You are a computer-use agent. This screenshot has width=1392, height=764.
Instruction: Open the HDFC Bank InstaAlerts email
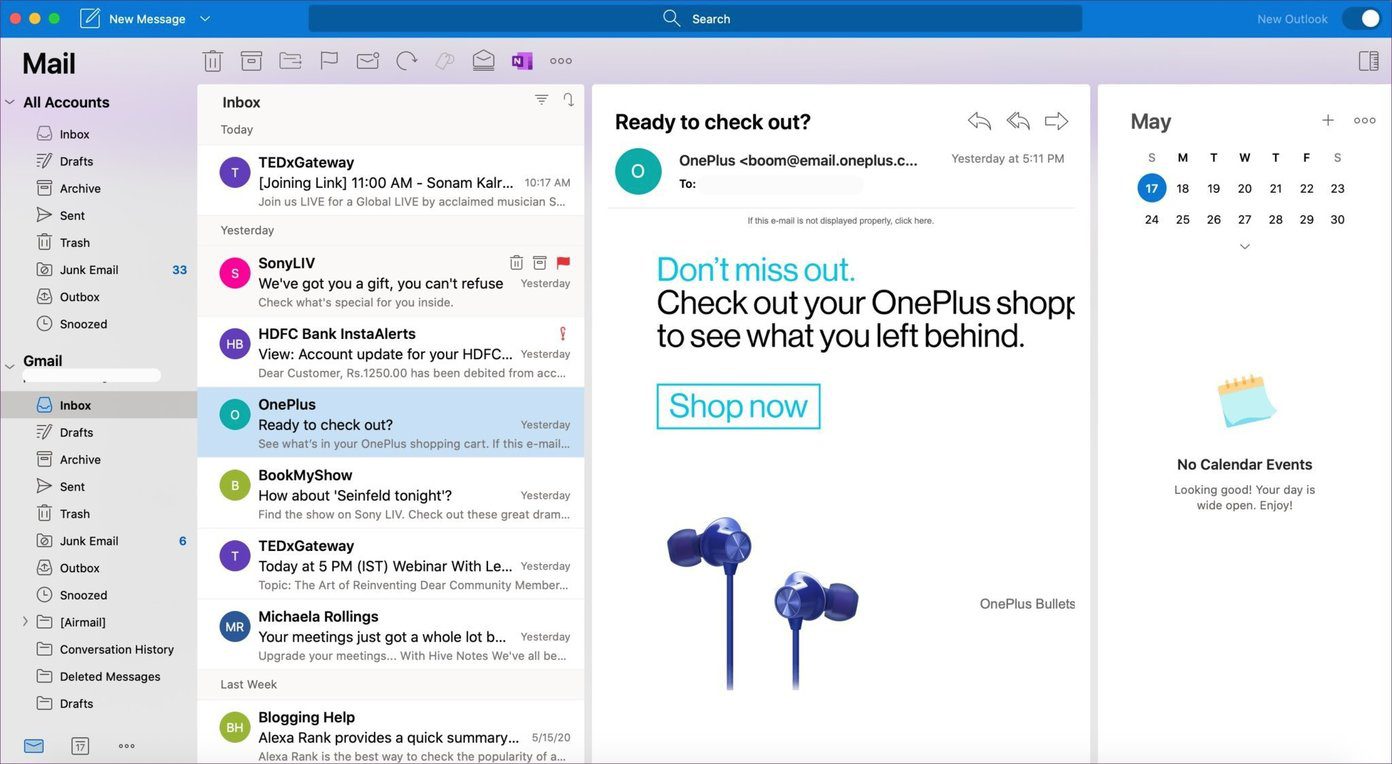click(391, 353)
